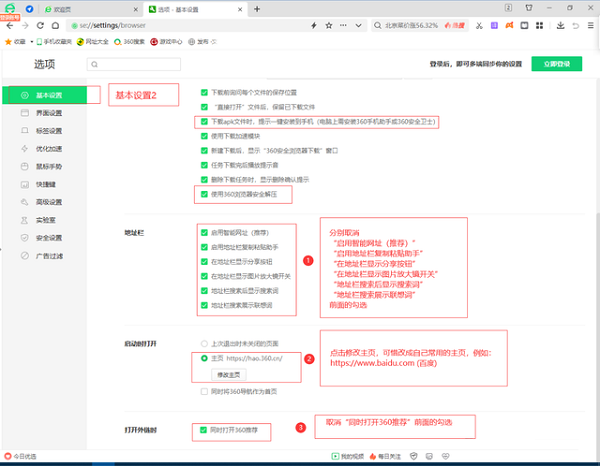Click the green 立即登录 button
Viewport: 600px width, 467px height.
click(557, 64)
